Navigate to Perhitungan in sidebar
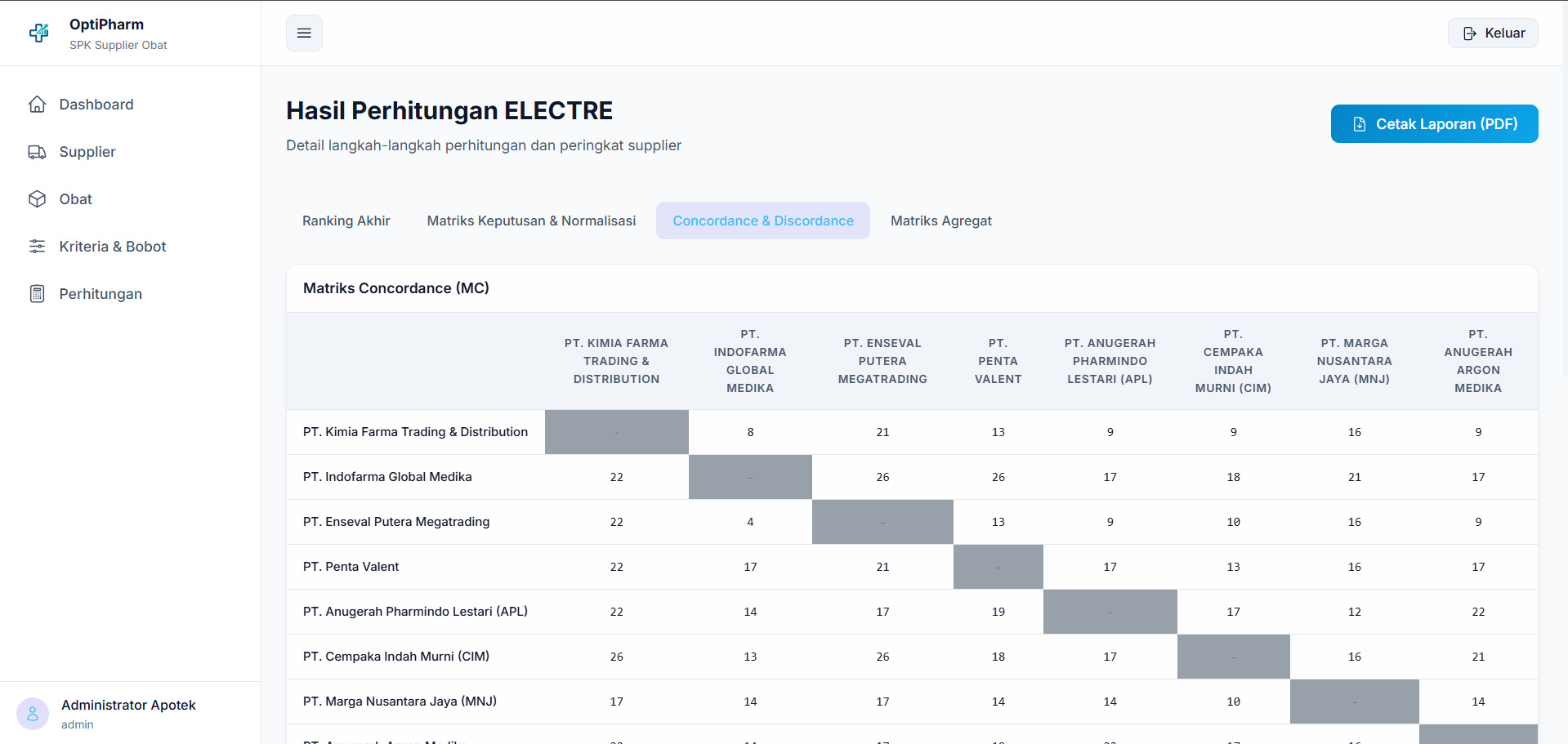1568x744 pixels. pyautogui.click(x=101, y=294)
